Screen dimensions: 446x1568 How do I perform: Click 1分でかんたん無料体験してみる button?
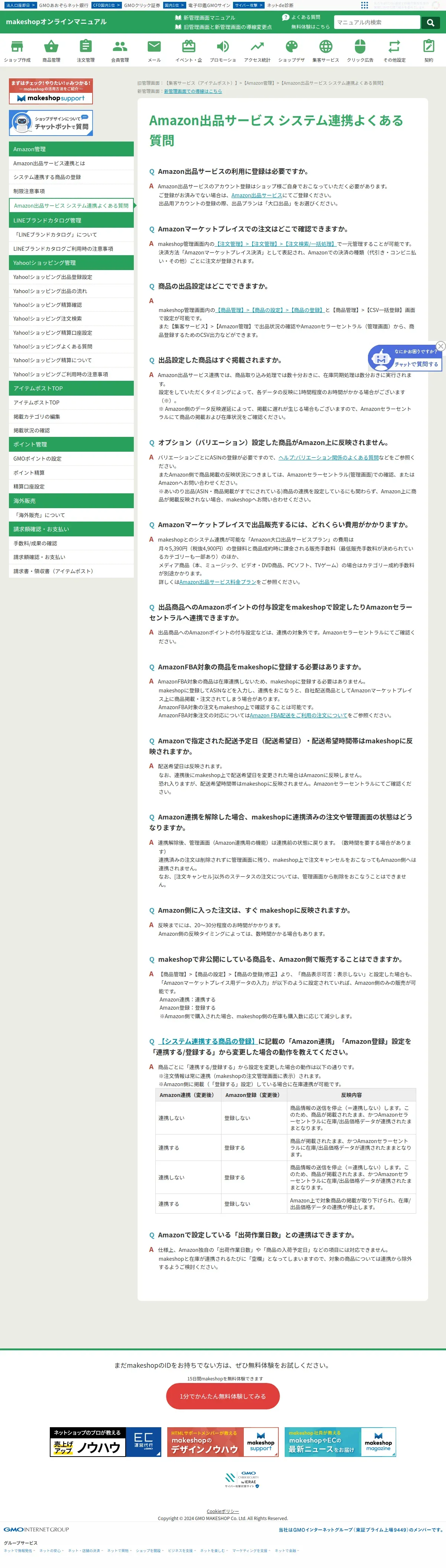[223, 1396]
